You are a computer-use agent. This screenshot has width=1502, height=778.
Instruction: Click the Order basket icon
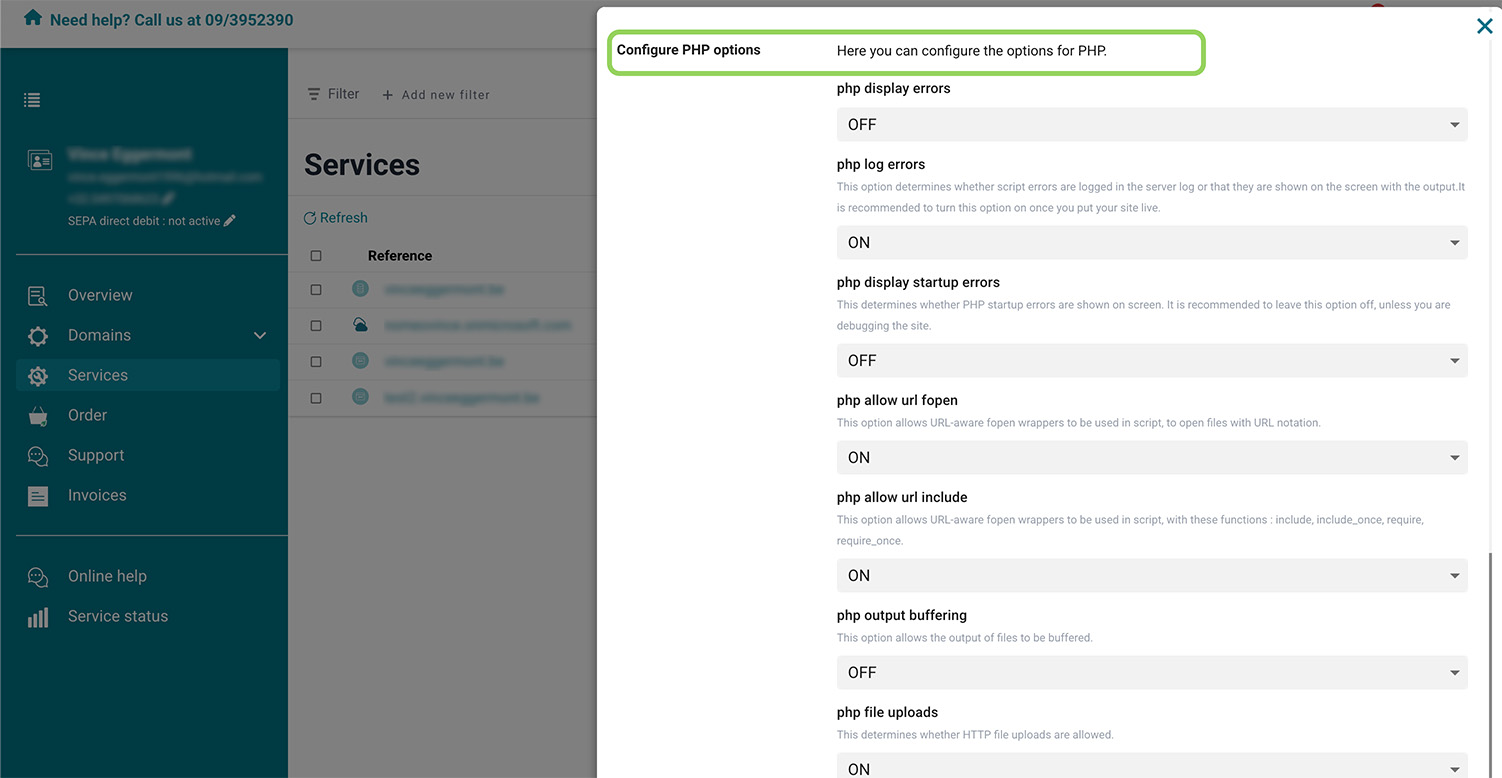[x=38, y=416]
